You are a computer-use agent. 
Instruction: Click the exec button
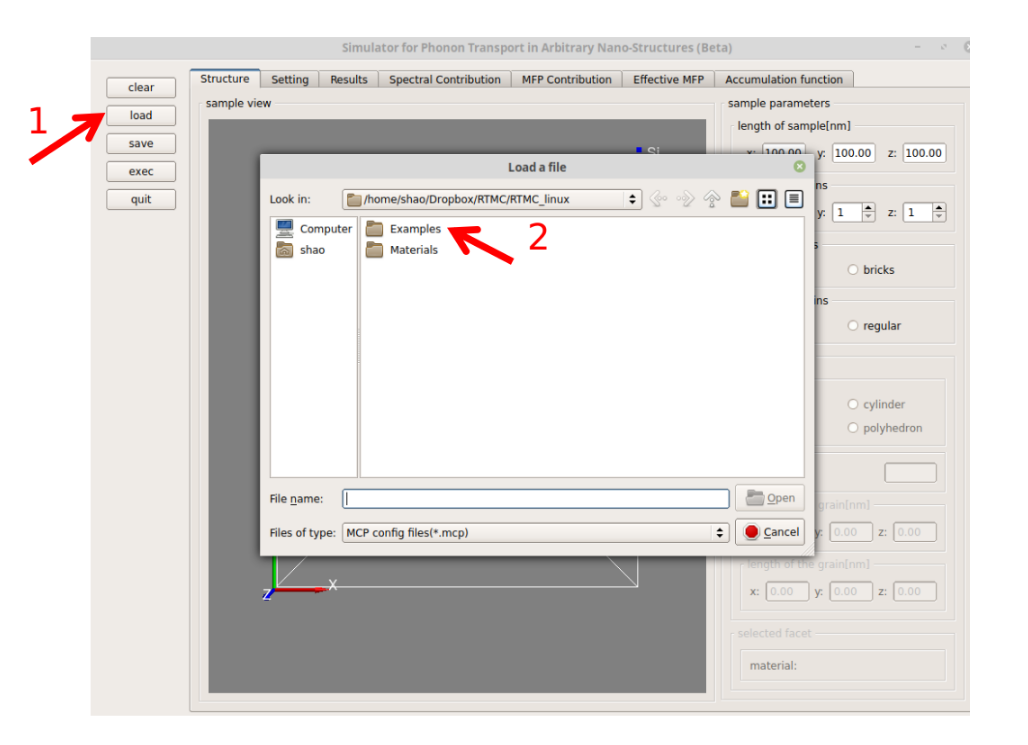tap(141, 171)
